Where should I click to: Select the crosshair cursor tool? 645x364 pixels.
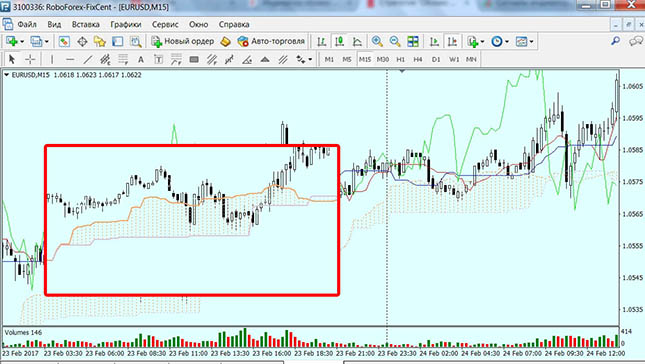tap(30, 60)
